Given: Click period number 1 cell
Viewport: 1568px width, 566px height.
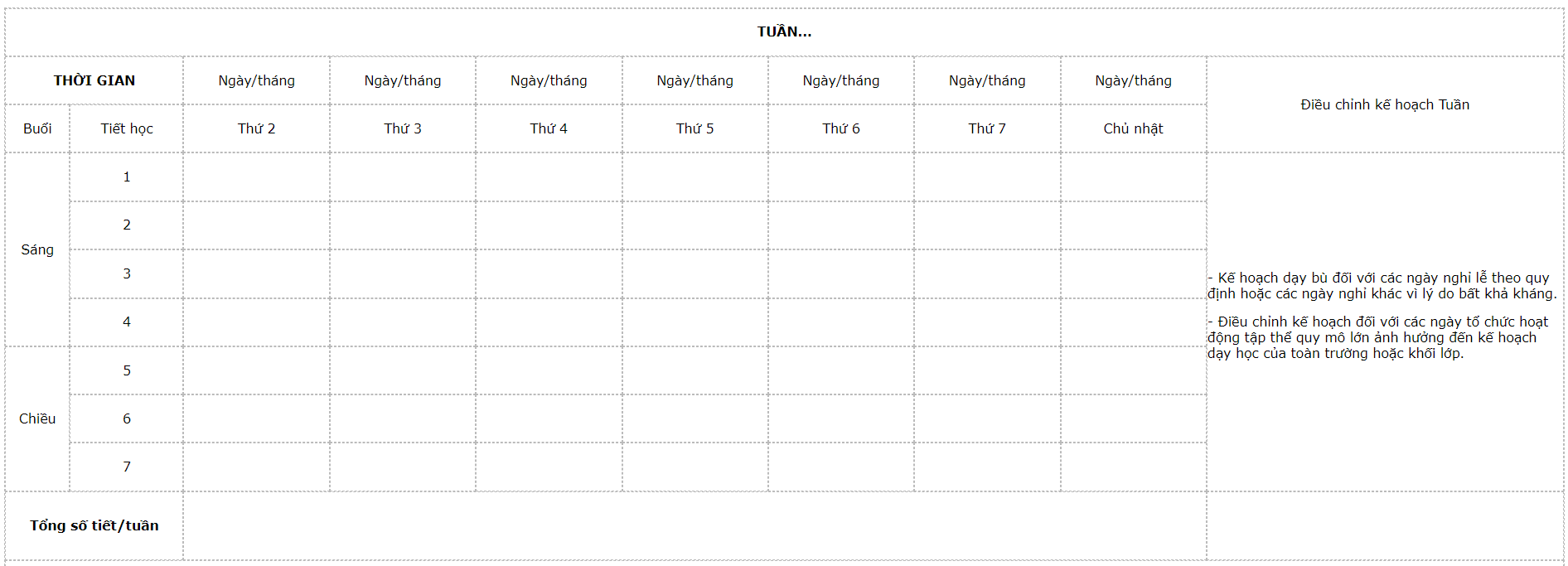Looking at the screenshot, I should [127, 177].
